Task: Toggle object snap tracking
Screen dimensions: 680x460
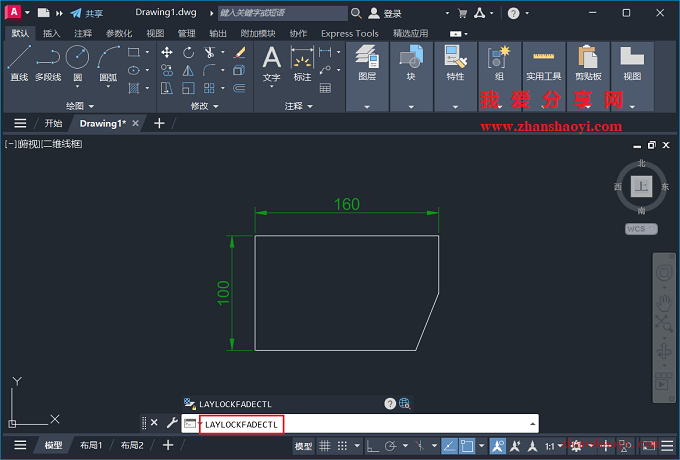Action: click(x=449, y=445)
